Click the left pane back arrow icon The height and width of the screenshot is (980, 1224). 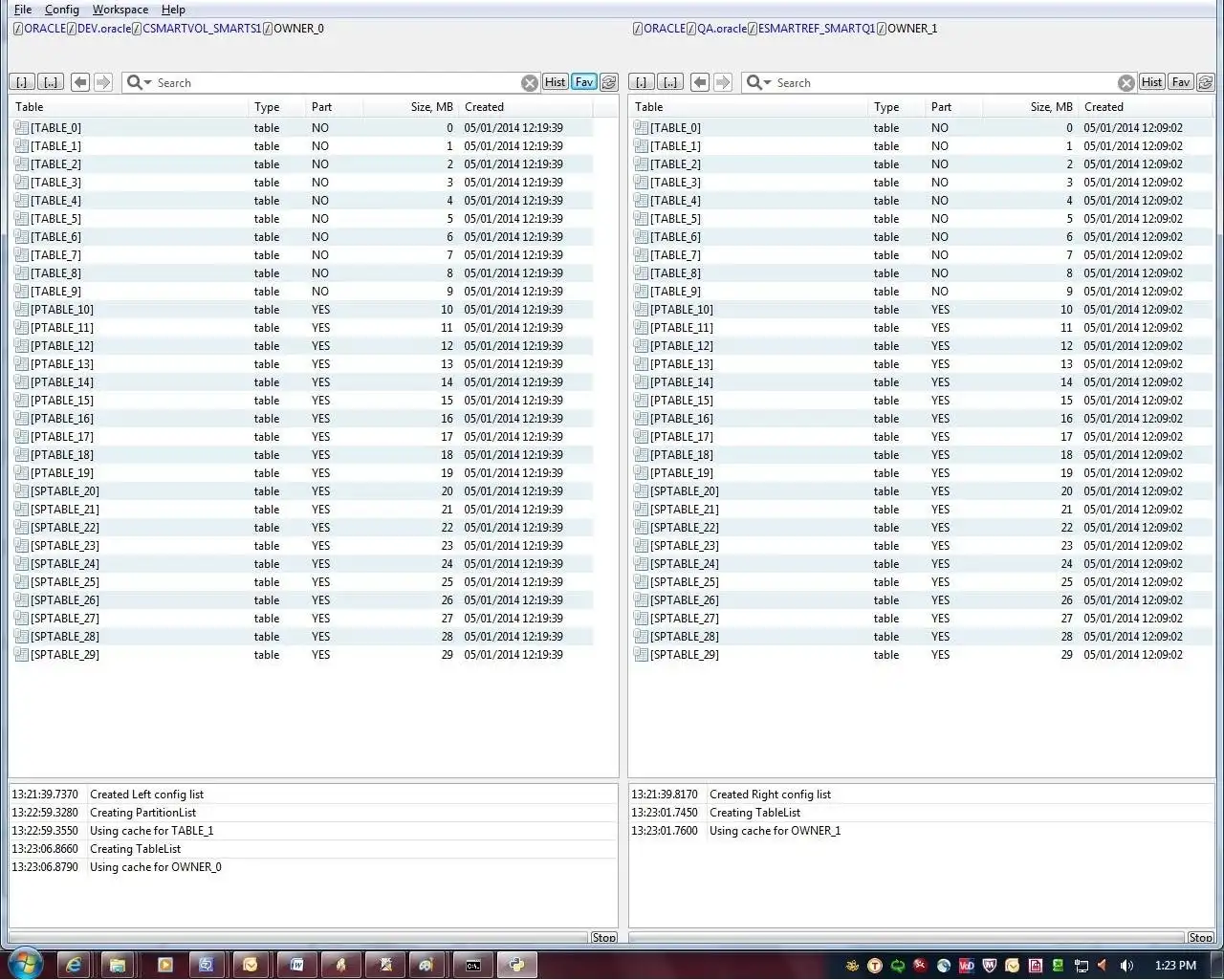[x=80, y=82]
